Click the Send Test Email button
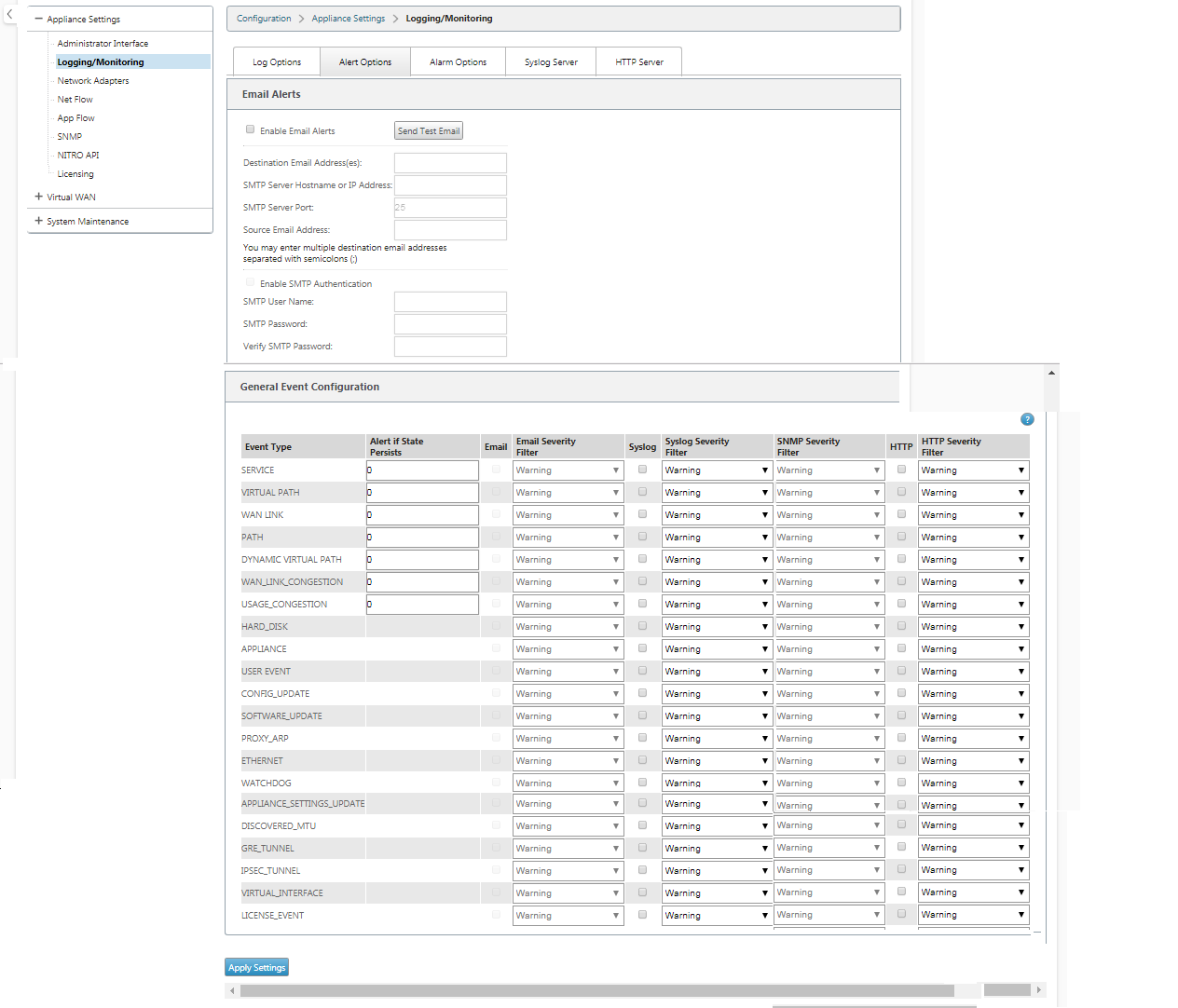Image resolution: width=1178 pixels, height=1008 pixels. pyautogui.click(x=429, y=131)
